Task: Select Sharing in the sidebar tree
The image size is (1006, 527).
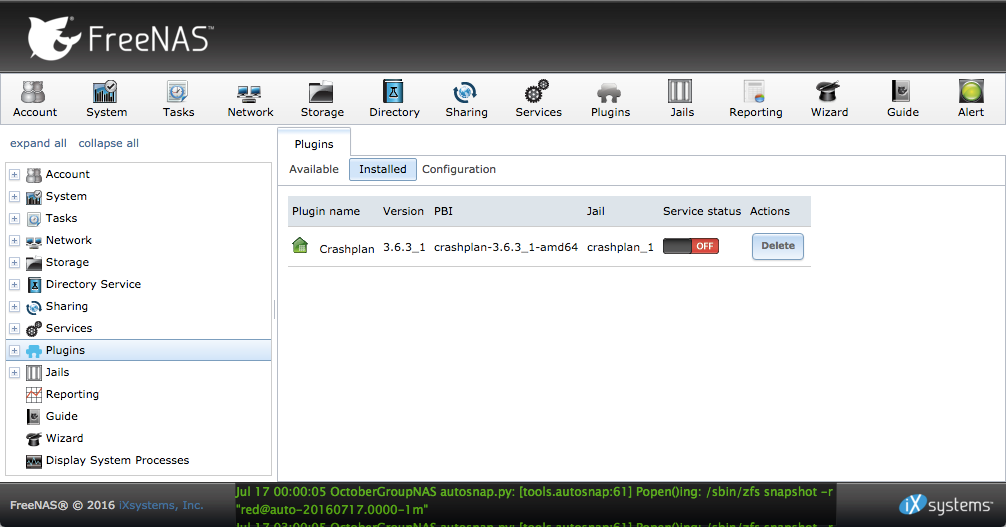Action: (x=67, y=306)
